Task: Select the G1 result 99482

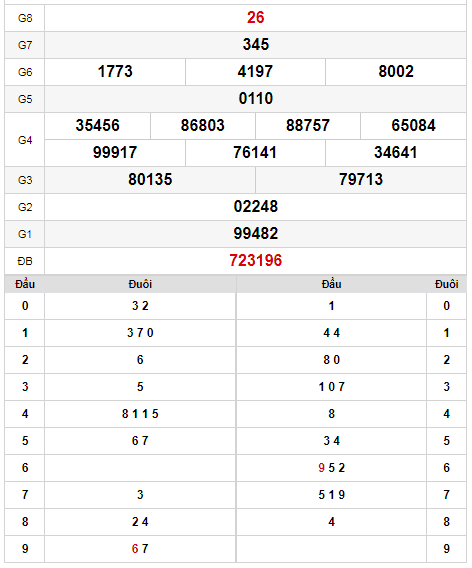Action: [x=255, y=233]
